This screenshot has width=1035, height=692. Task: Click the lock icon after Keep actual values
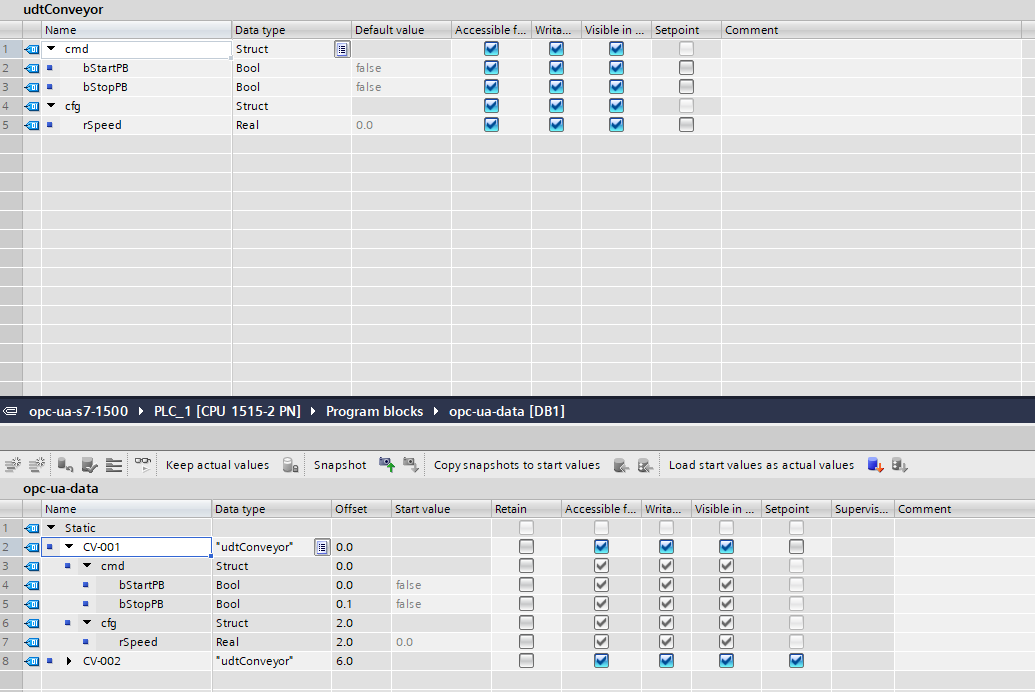coord(290,465)
